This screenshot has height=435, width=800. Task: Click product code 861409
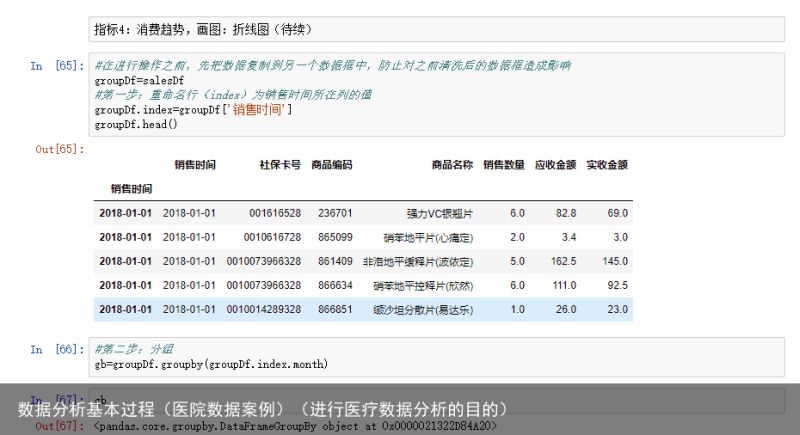(335, 261)
